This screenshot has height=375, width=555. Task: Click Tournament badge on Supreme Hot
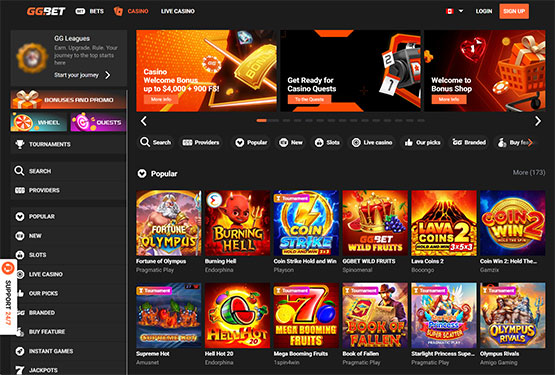point(155,290)
